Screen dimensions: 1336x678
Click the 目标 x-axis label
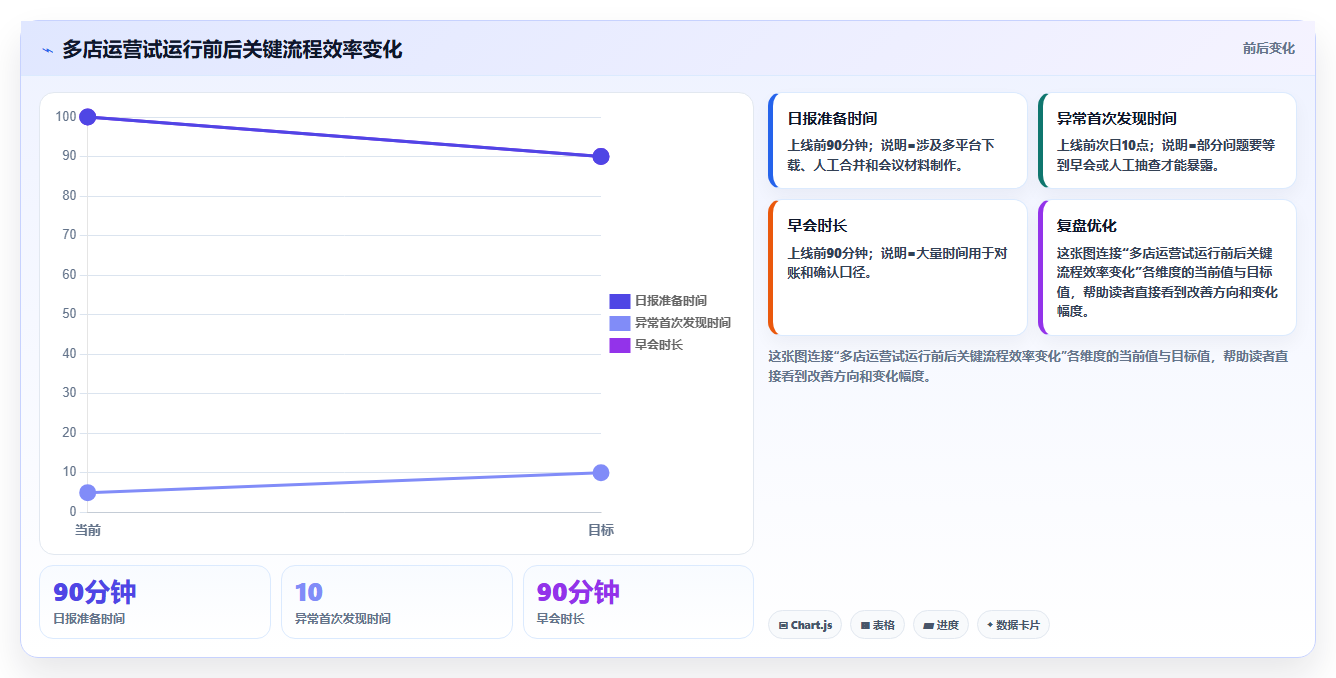coord(601,530)
